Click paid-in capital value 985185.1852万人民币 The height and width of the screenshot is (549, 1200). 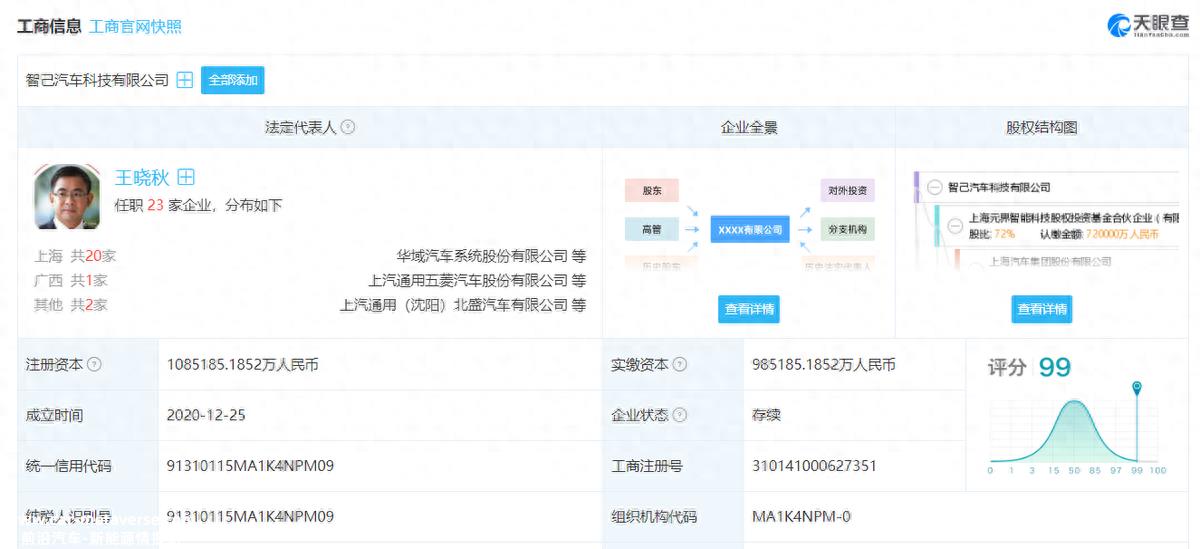click(x=824, y=365)
